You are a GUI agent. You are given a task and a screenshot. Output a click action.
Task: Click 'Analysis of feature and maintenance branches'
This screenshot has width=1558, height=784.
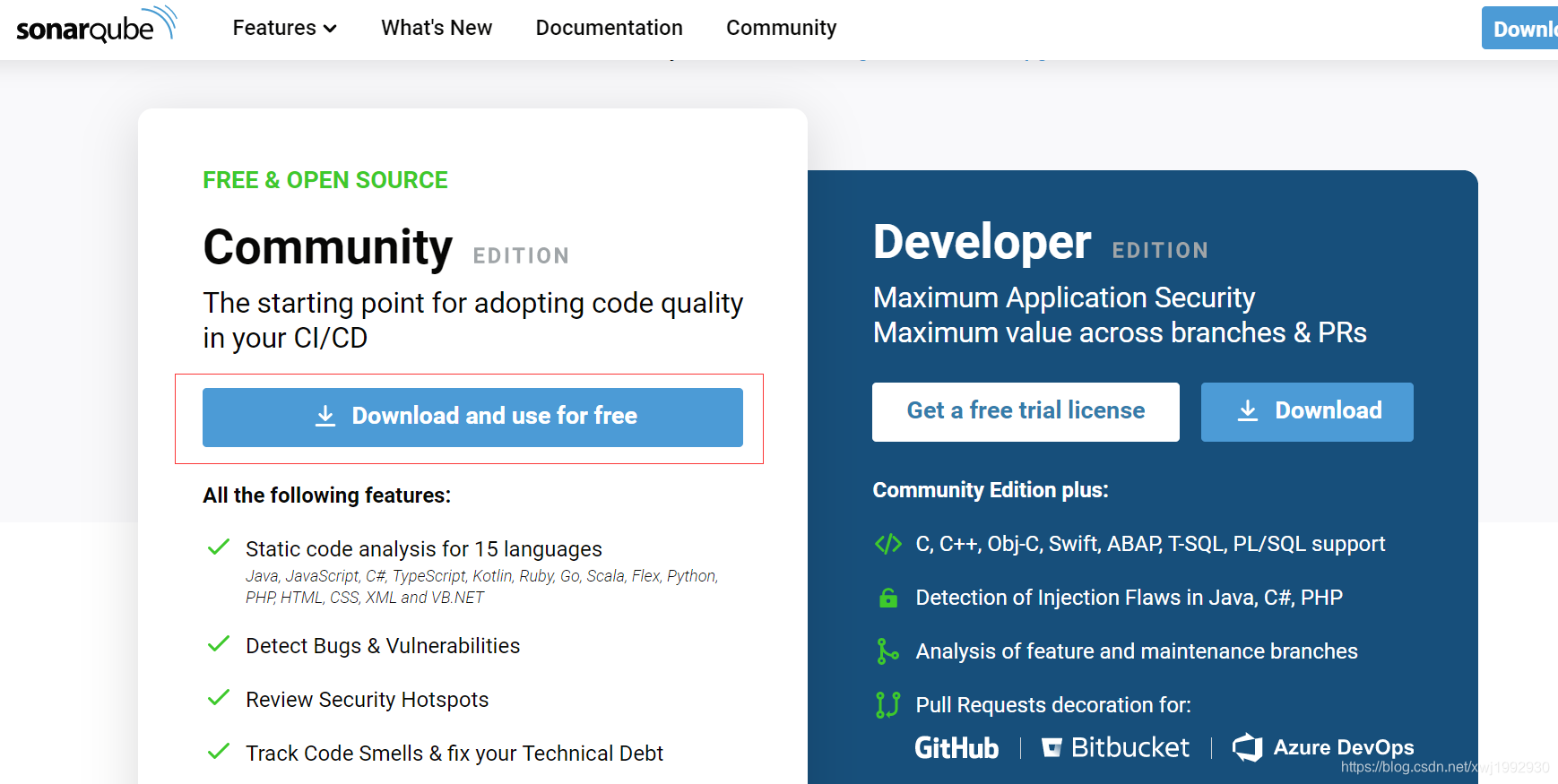pos(1137,651)
